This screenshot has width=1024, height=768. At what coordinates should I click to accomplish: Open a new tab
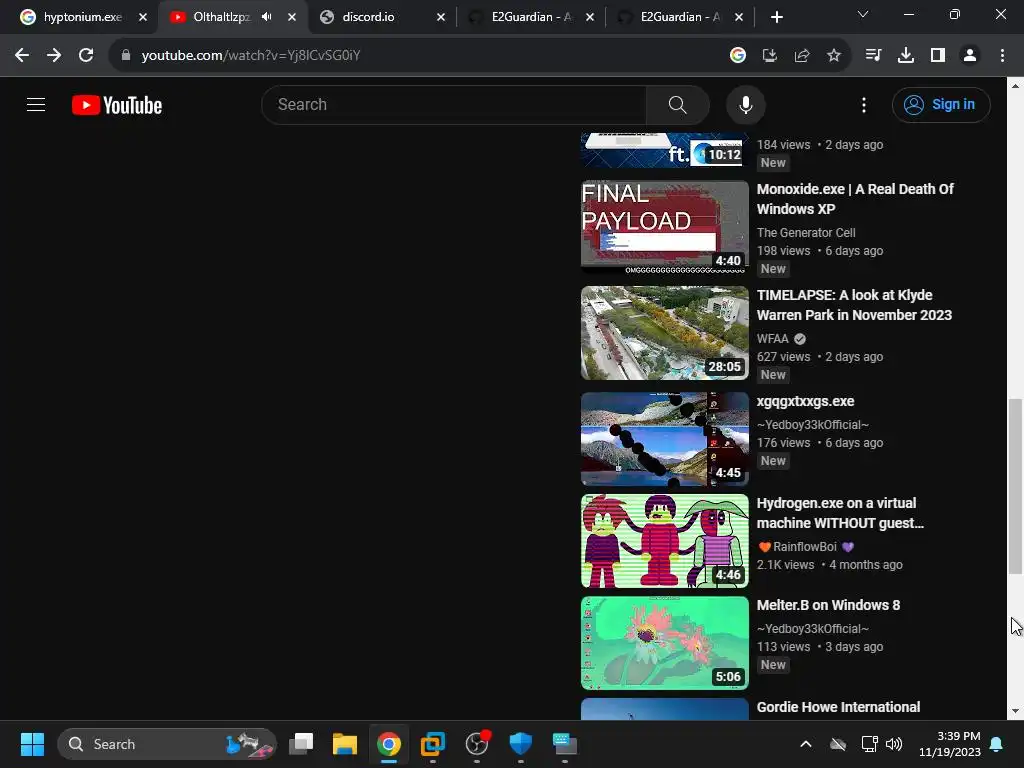tap(776, 17)
